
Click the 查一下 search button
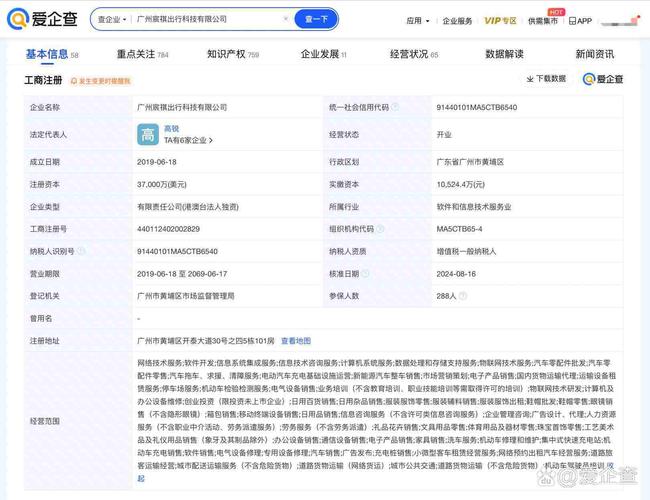tap(316, 19)
